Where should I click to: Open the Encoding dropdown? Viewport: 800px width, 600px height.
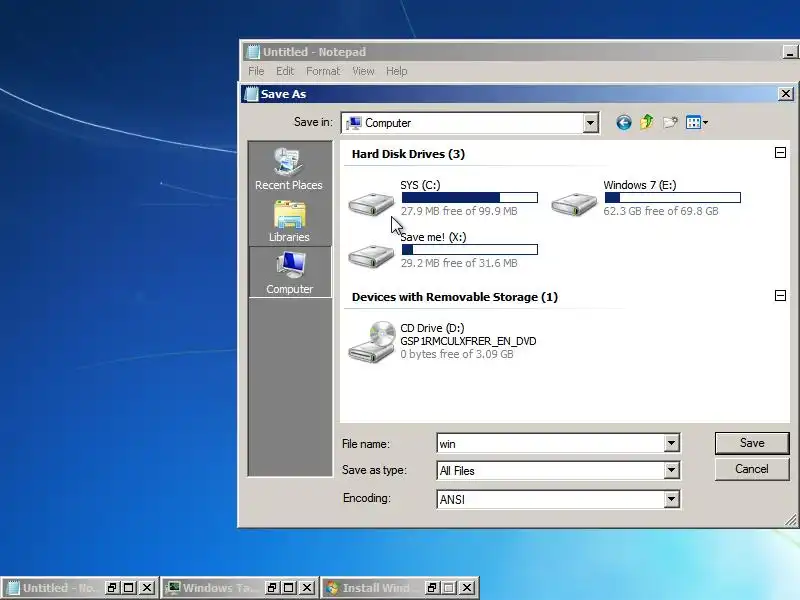point(671,499)
